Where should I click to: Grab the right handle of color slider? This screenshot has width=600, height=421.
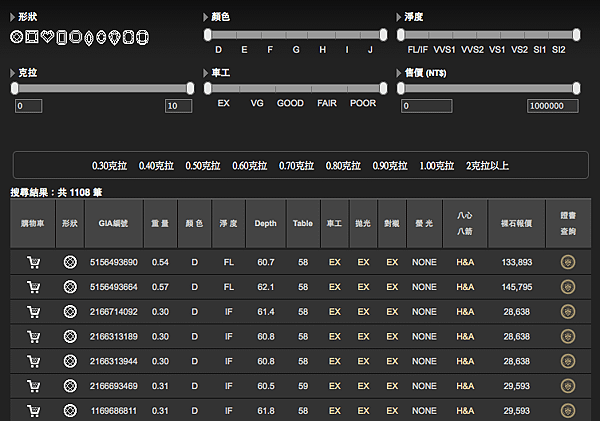(383, 35)
